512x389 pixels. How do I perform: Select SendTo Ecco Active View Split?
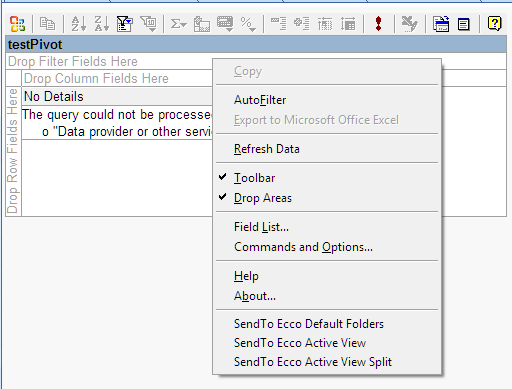[327, 362]
